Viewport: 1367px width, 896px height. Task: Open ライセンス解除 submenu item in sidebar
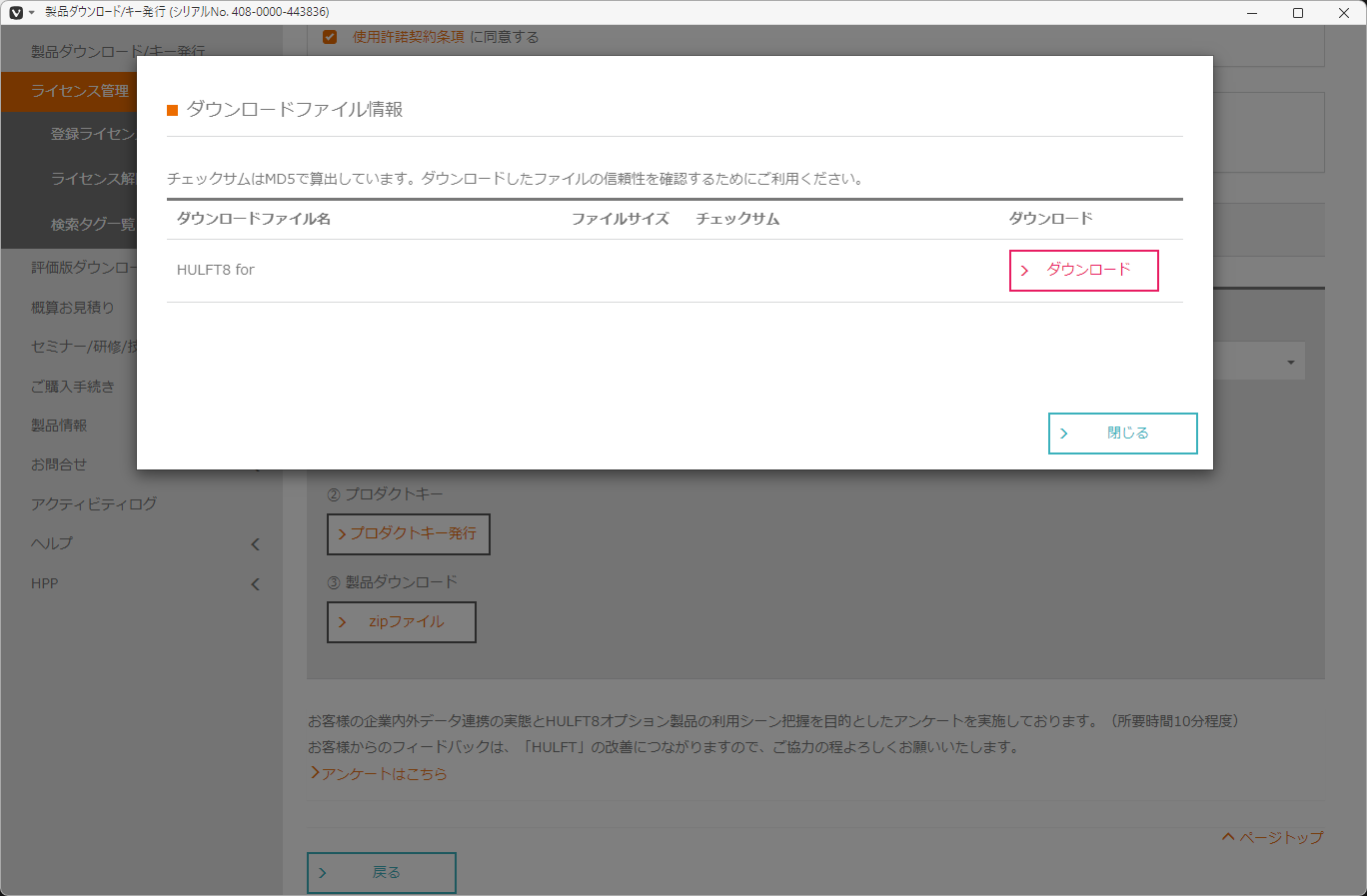click(93, 179)
